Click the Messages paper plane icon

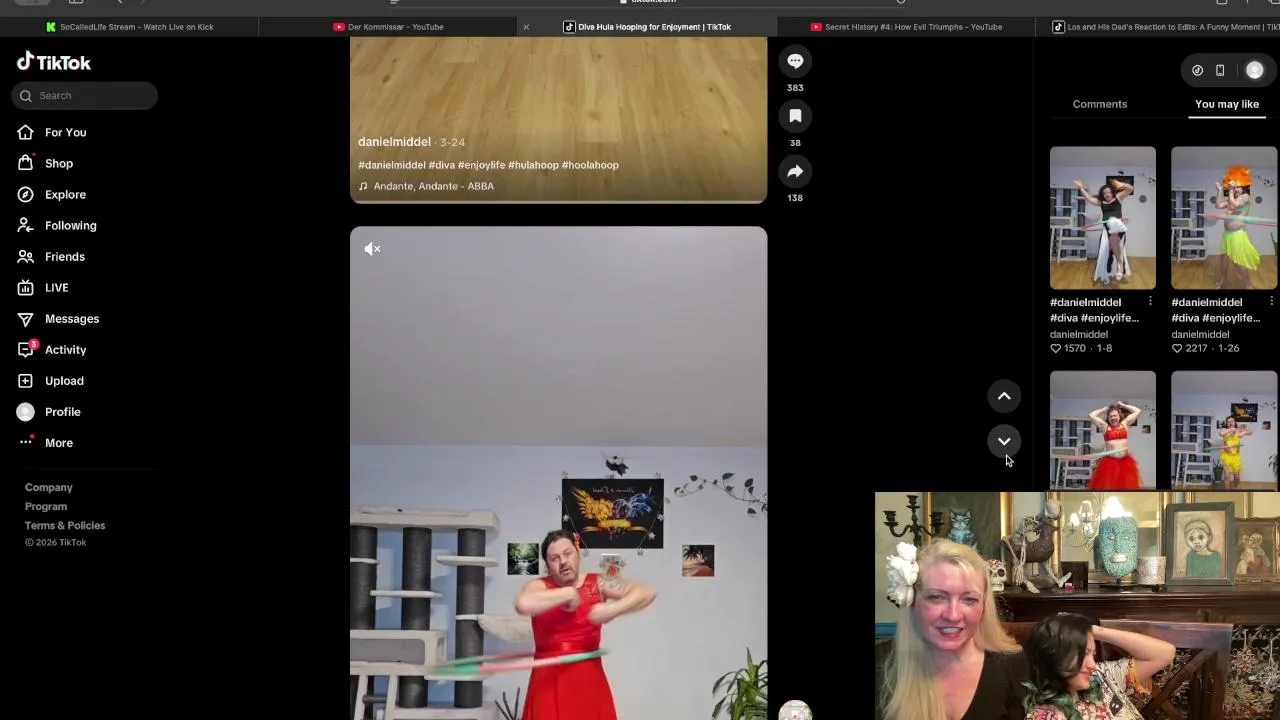coord(25,318)
